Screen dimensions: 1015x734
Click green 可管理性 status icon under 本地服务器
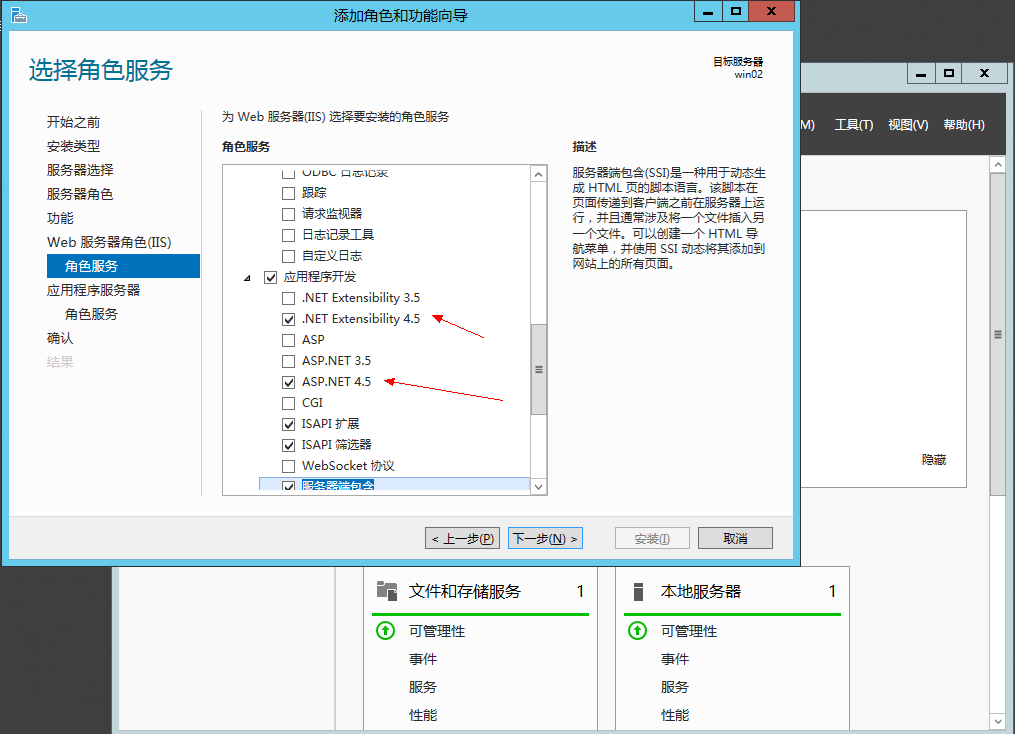(637, 631)
